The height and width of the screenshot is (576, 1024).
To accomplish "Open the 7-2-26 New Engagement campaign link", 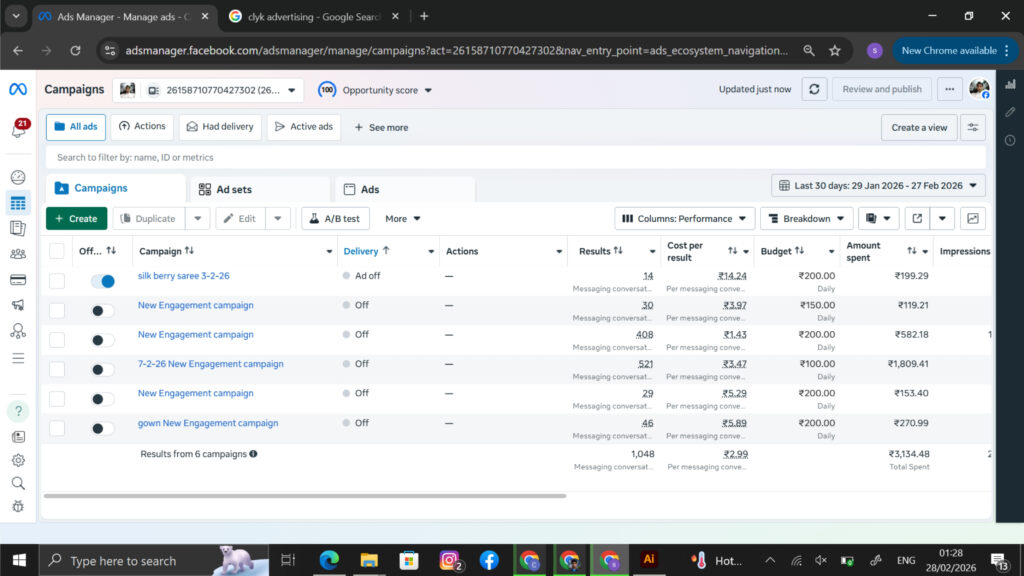I will [x=210, y=364].
